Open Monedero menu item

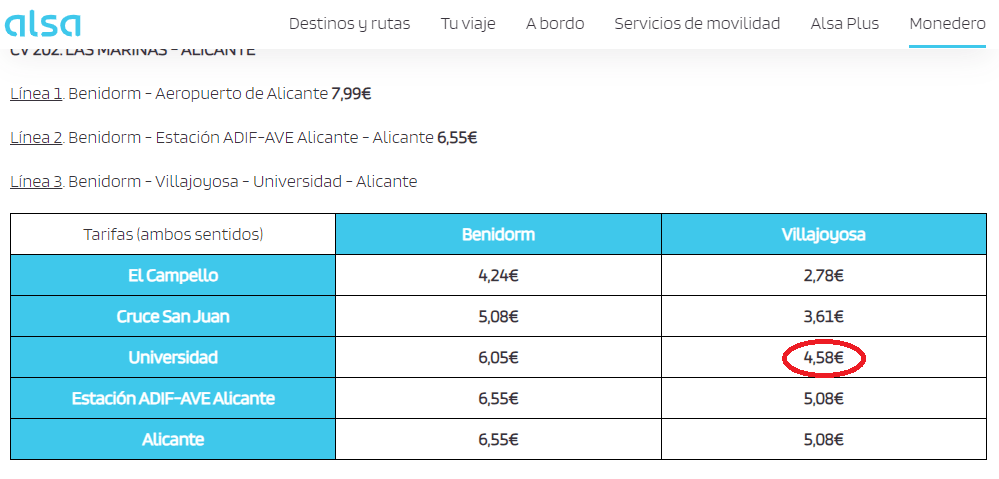click(947, 23)
